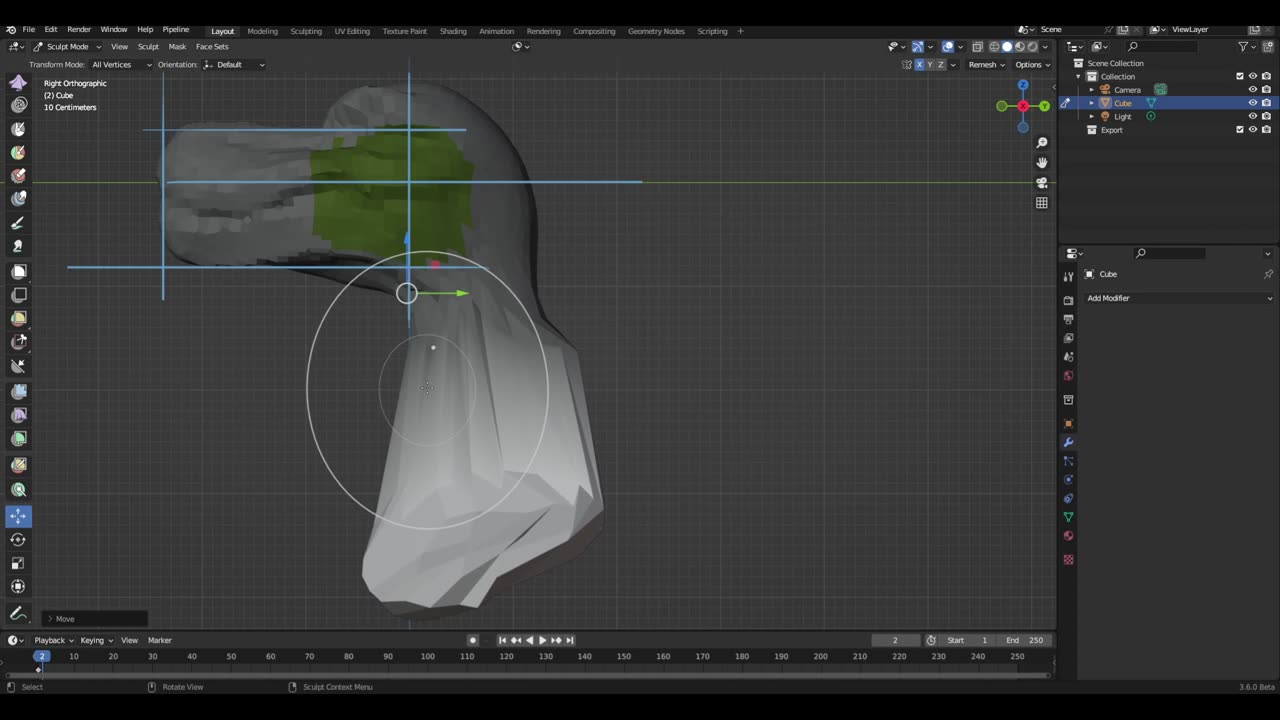
Task: Select the Box Mask tool
Action: [x=18, y=271]
